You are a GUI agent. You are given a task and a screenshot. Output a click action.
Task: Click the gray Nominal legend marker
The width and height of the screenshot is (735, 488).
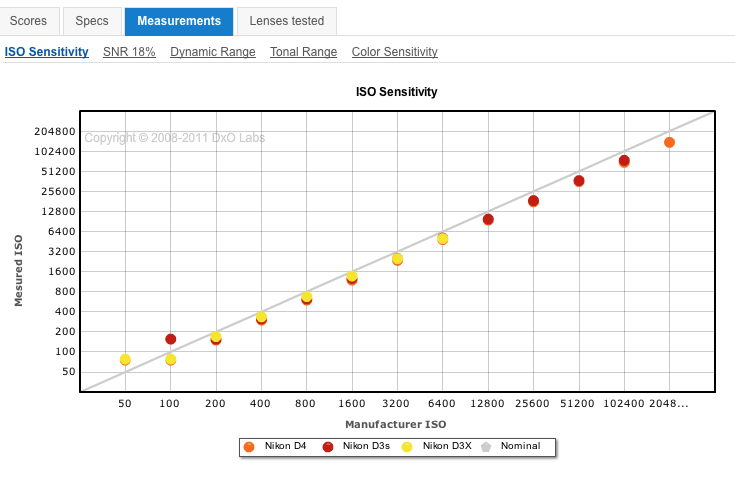pyautogui.click(x=486, y=446)
